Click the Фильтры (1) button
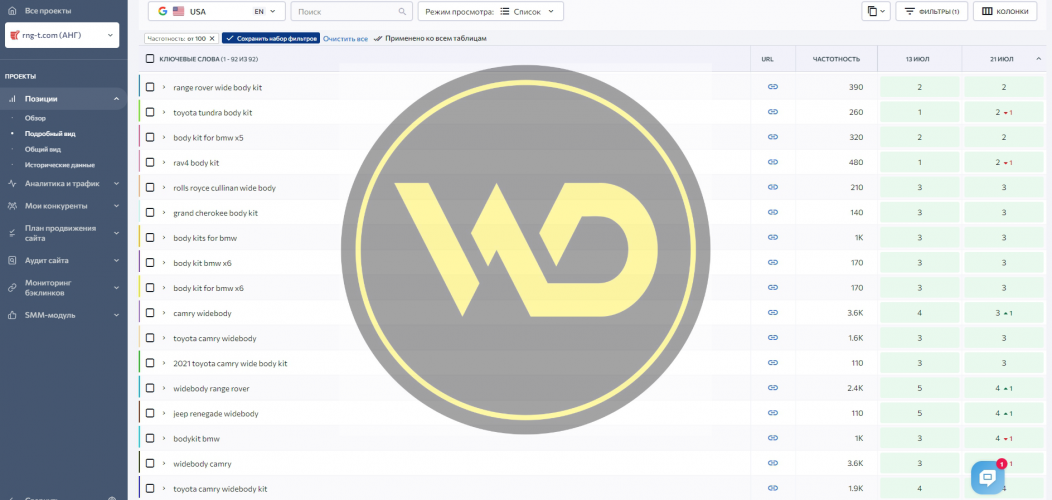The image size is (1052, 500). point(932,11)
